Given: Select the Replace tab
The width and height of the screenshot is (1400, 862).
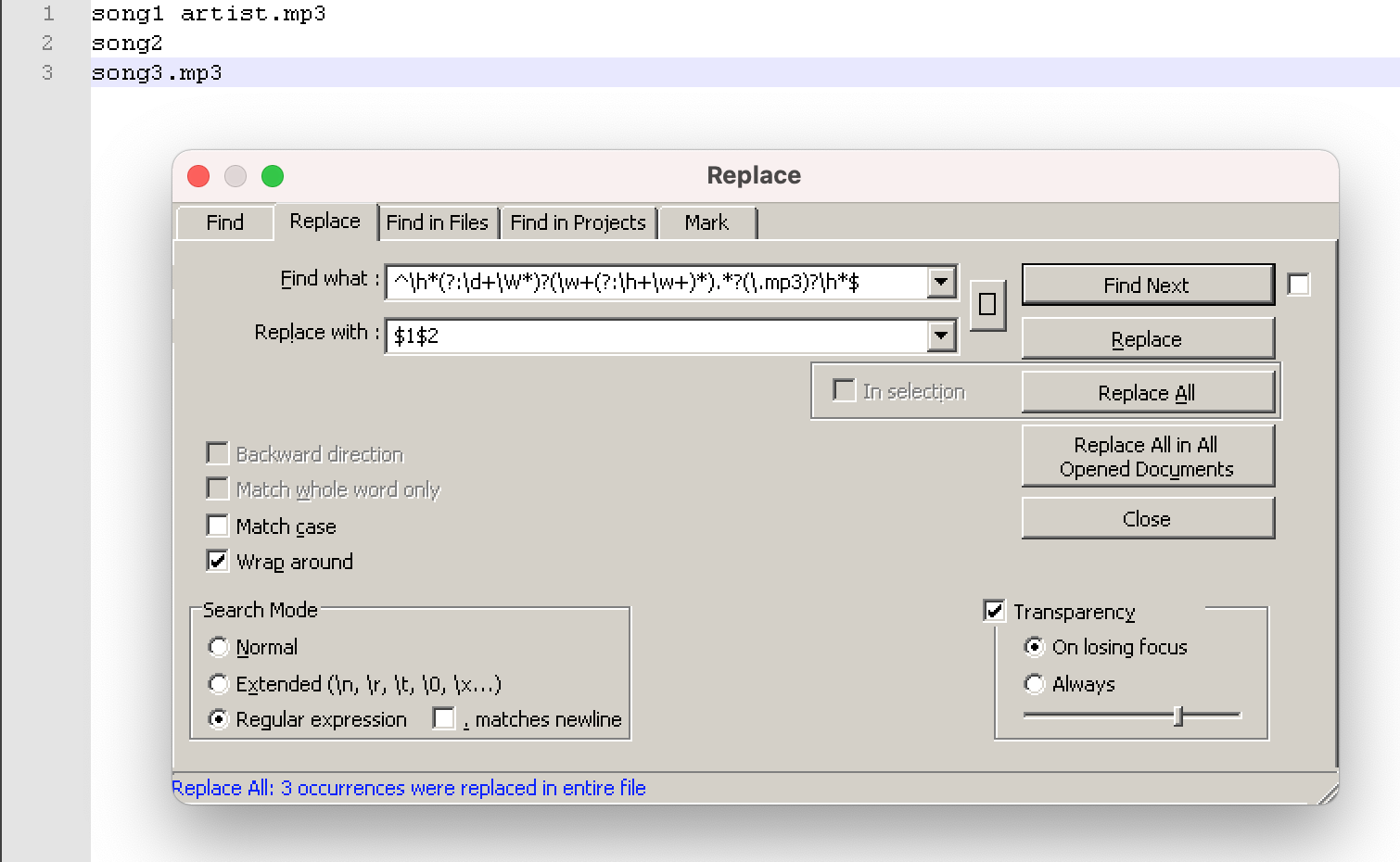Looking at the screenshot, I should [x=325, y=222].
